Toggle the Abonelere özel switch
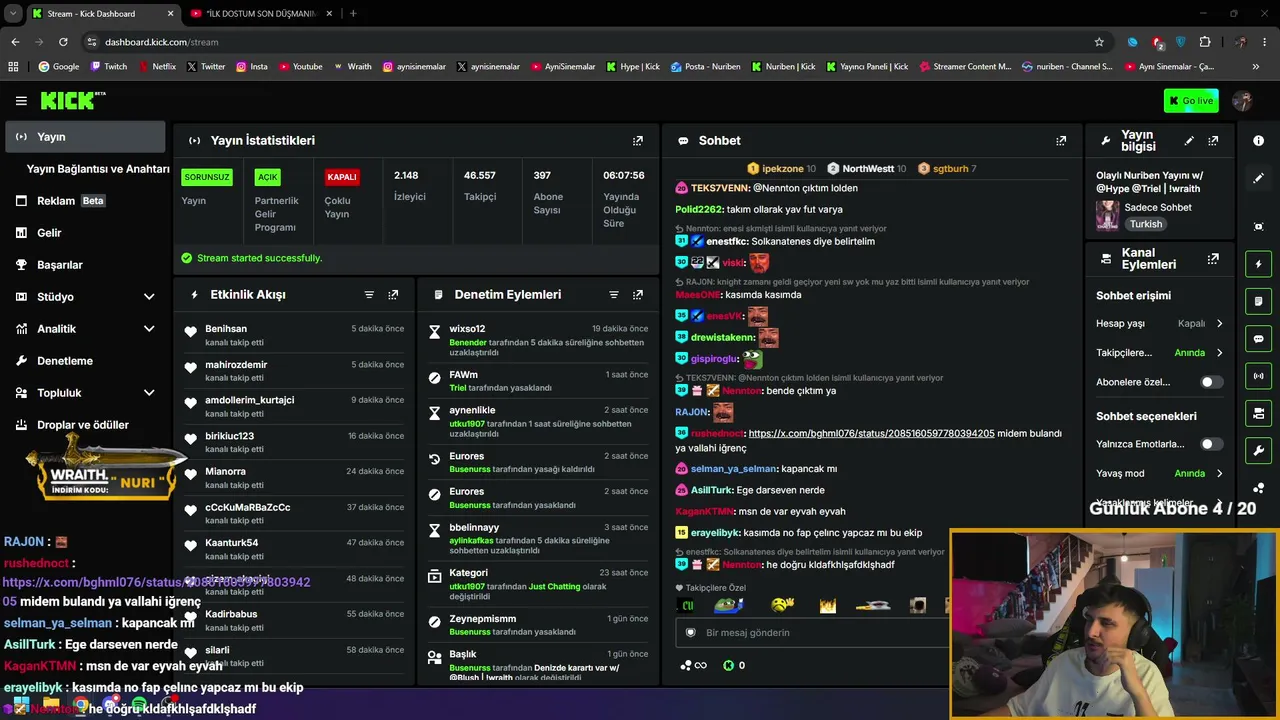The image size is (1280, 720). tap(1210, 382)
